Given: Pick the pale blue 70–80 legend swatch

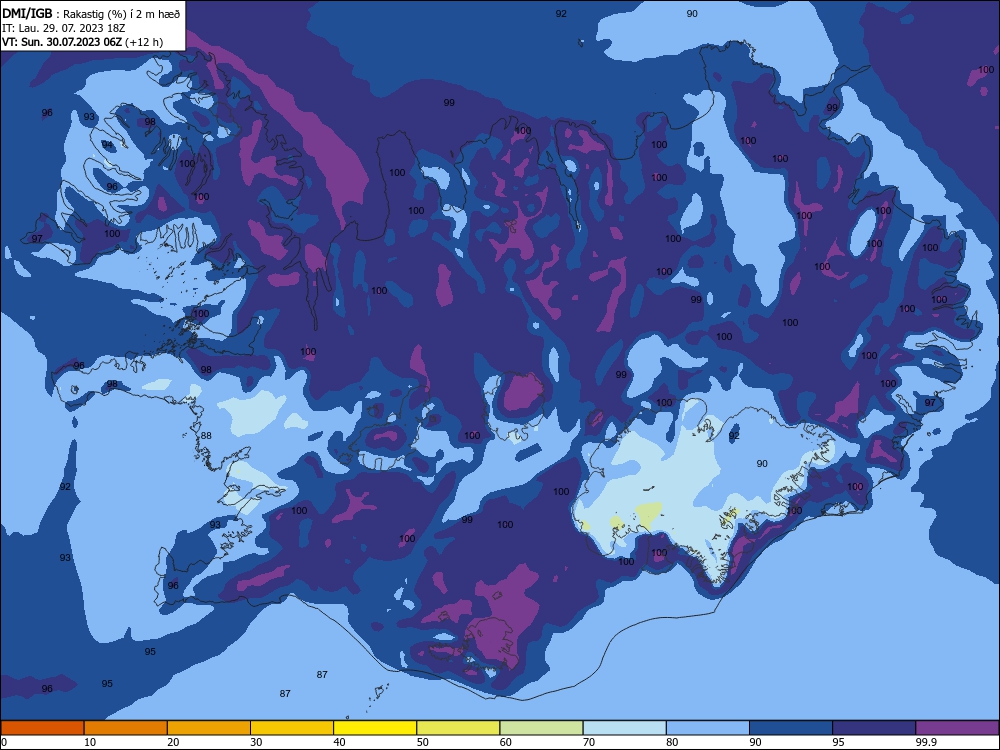Looking at the screenshot, I should coord(624,728).
